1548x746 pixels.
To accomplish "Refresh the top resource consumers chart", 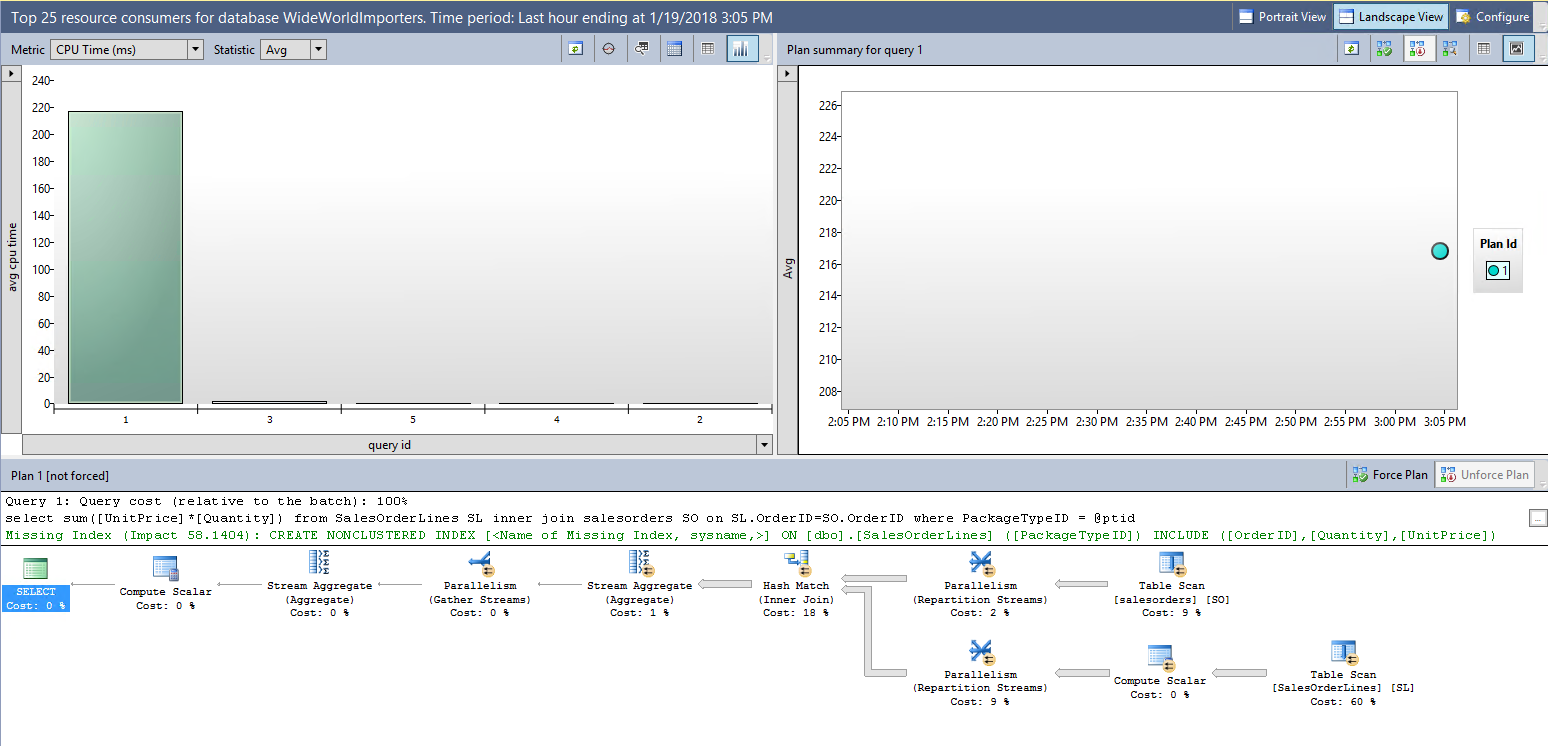I will tap(575, 49).
